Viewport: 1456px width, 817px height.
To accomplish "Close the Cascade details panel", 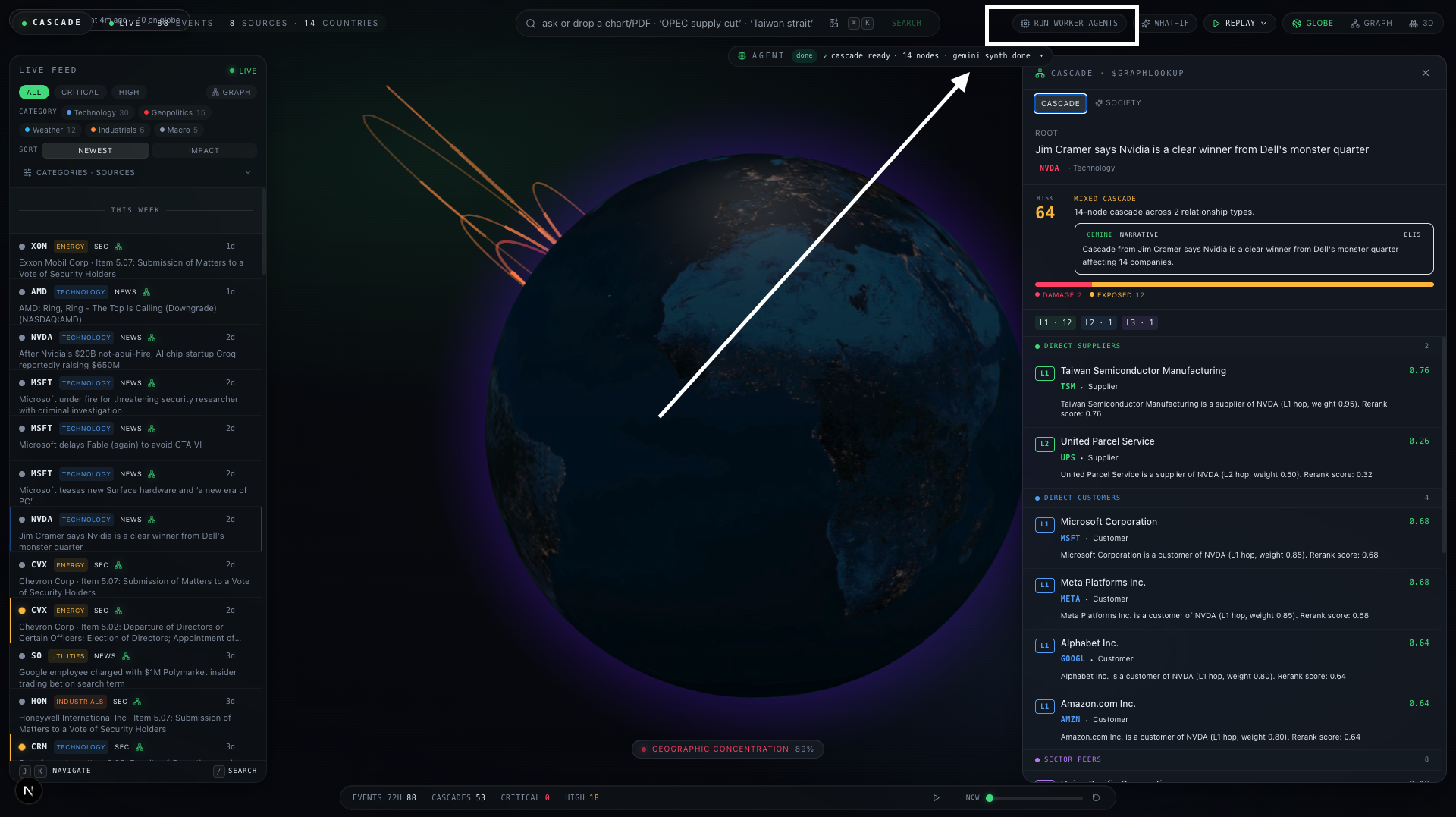I will 1426,73.
